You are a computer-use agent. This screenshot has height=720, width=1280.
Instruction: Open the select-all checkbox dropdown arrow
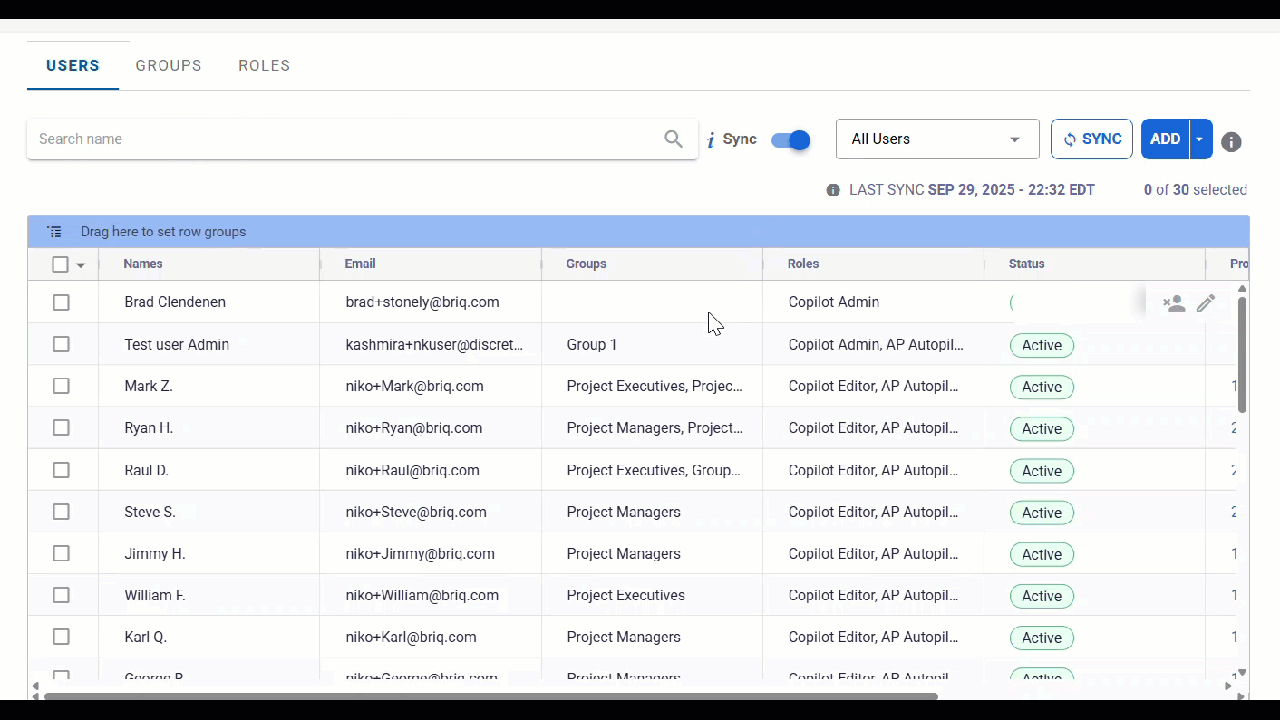click(81, 265)
